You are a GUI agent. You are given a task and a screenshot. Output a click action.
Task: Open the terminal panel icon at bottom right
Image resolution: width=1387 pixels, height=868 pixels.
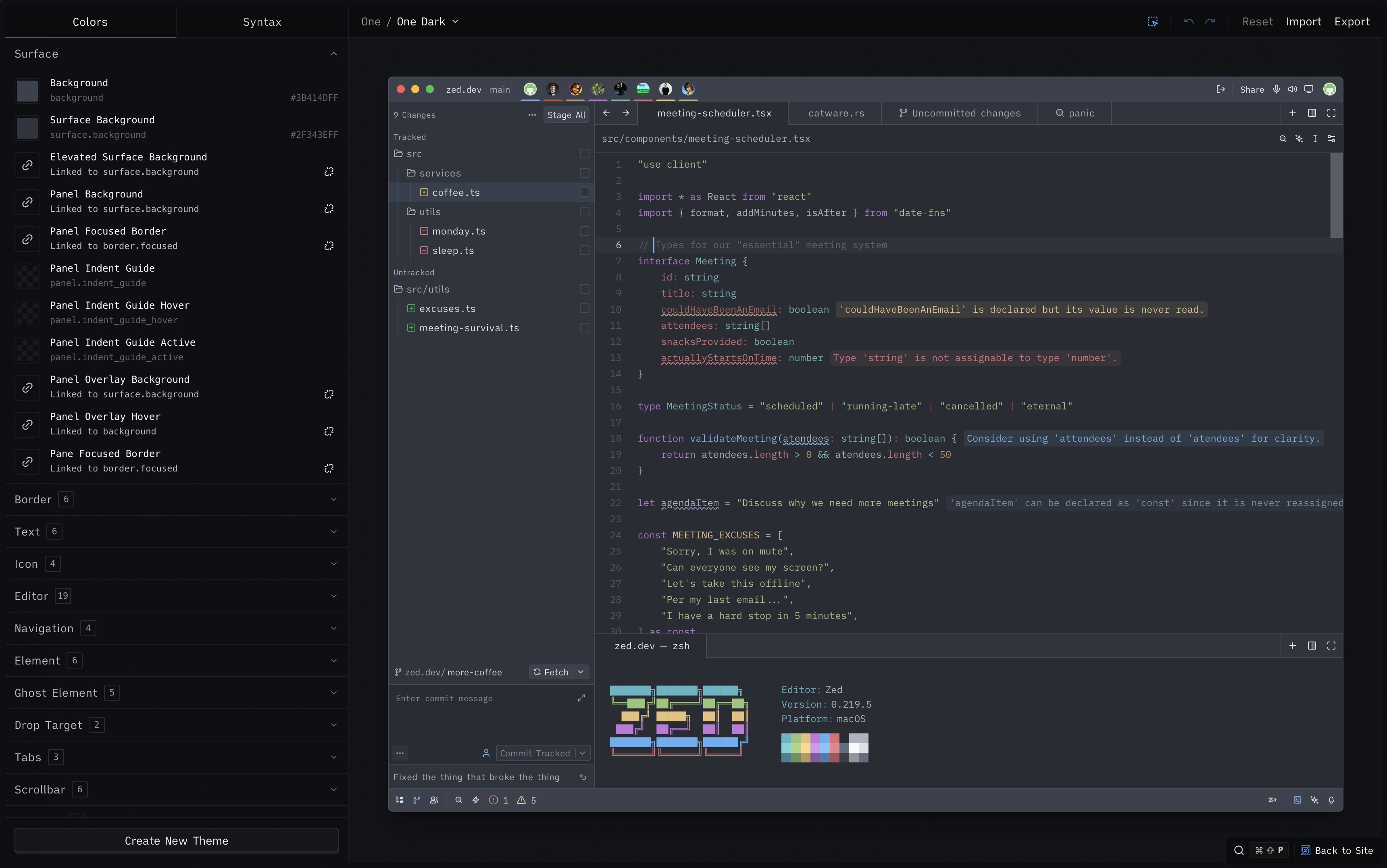tap(1297, 799)
